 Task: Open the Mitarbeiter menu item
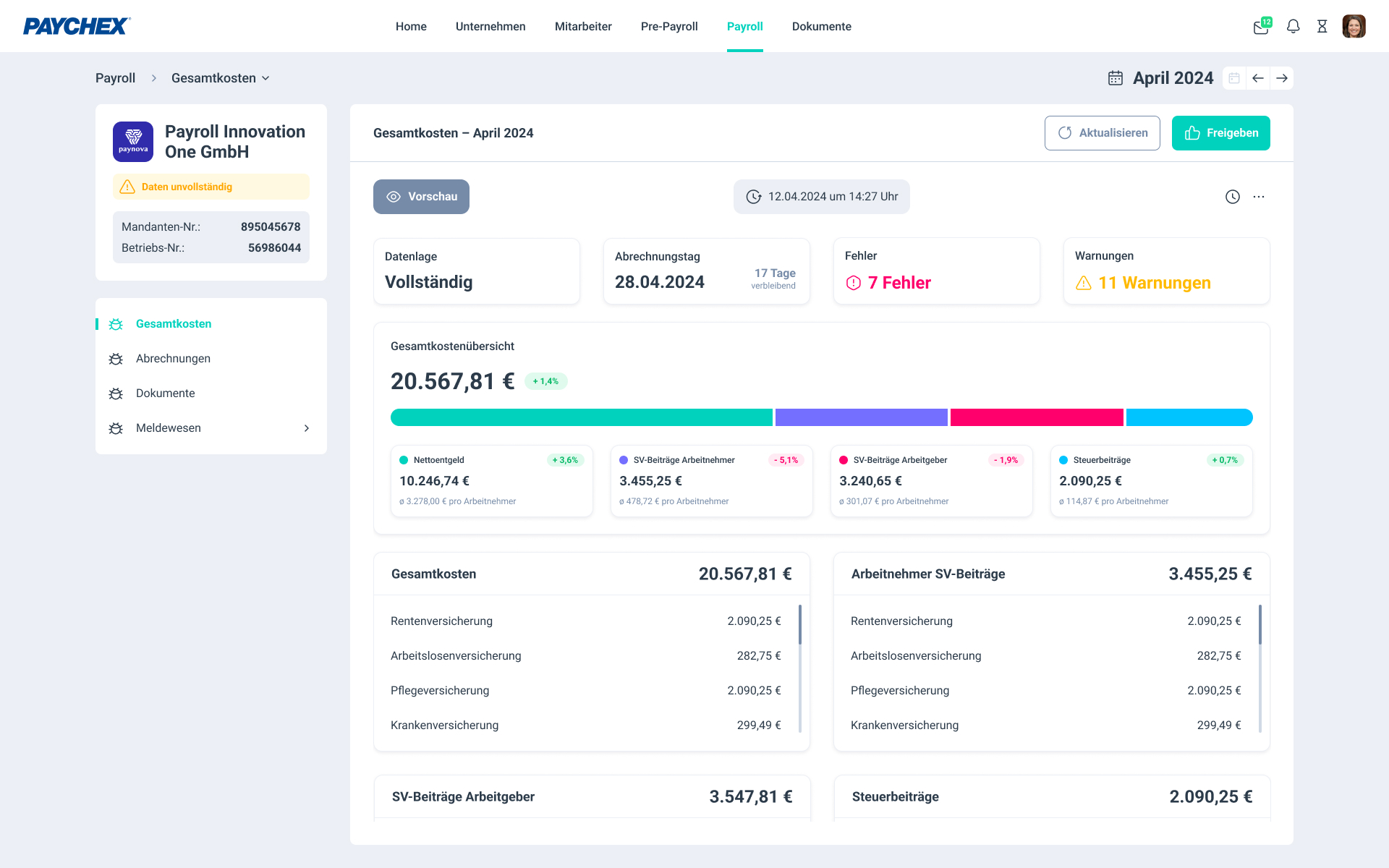click(583, 27)
